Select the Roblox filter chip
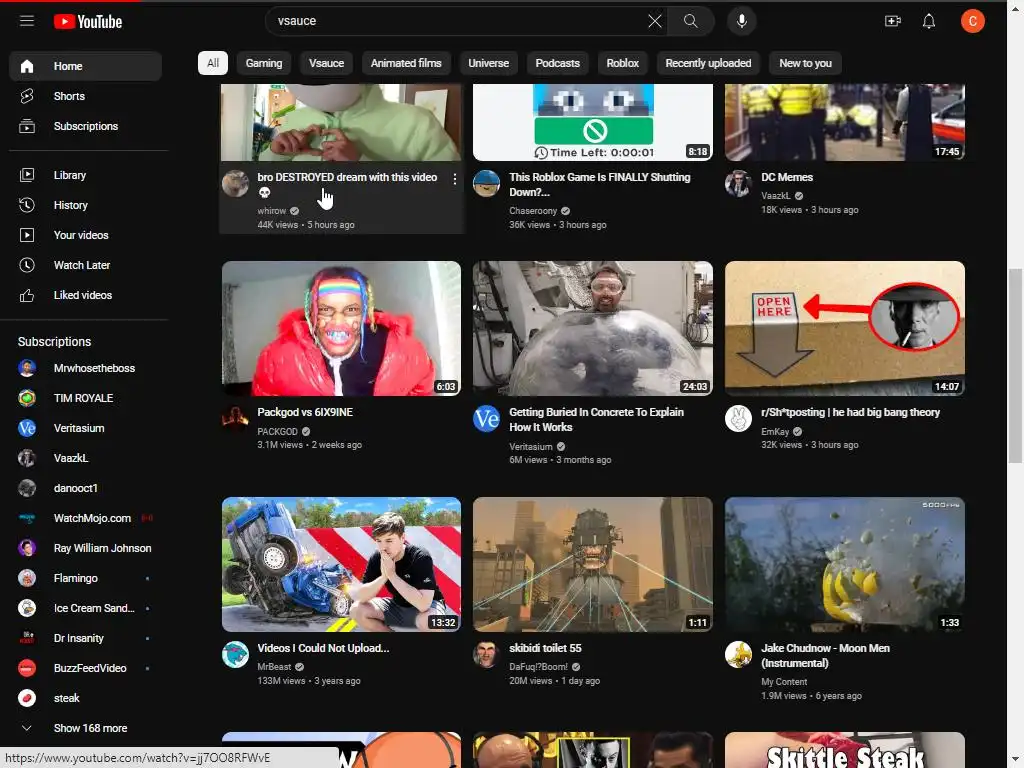Viewport: 1024px width, 768px height. tap(622, 63)
